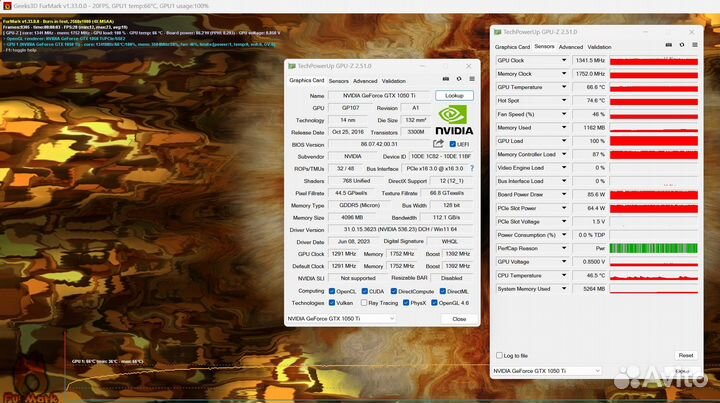Toggle the CUDA checkbox
This screenshot has width=720, height=403.
[x=365, y=291]
